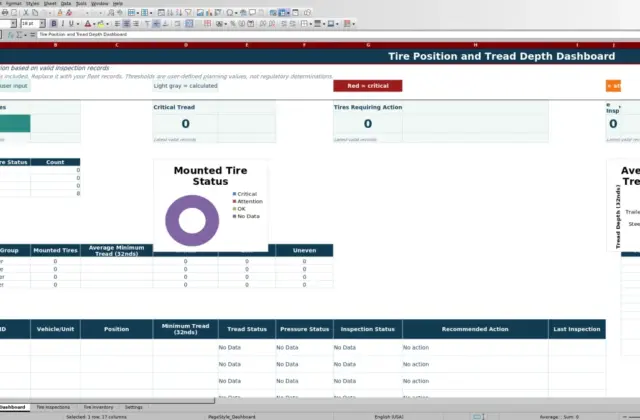Toggle Wrap Text
The image size is (640, 420).
click(x=177, y=24)
